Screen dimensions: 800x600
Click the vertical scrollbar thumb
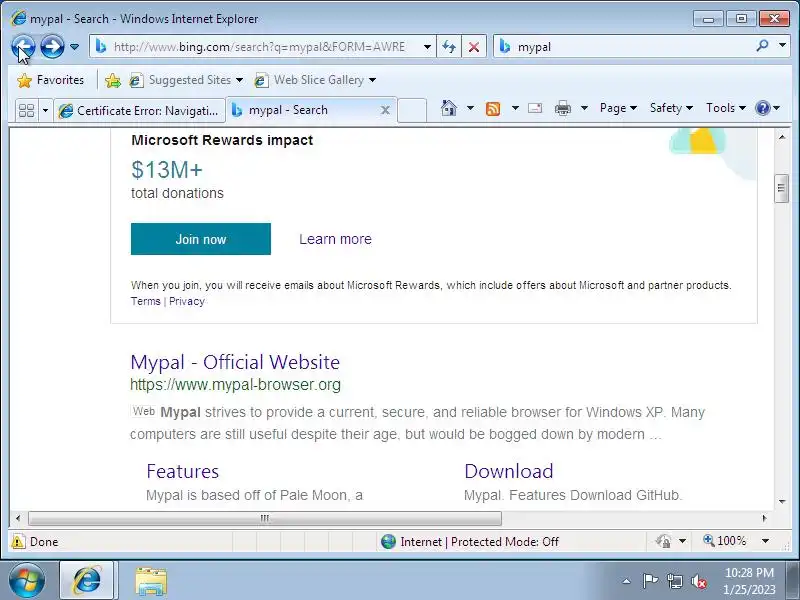point(782,188)
